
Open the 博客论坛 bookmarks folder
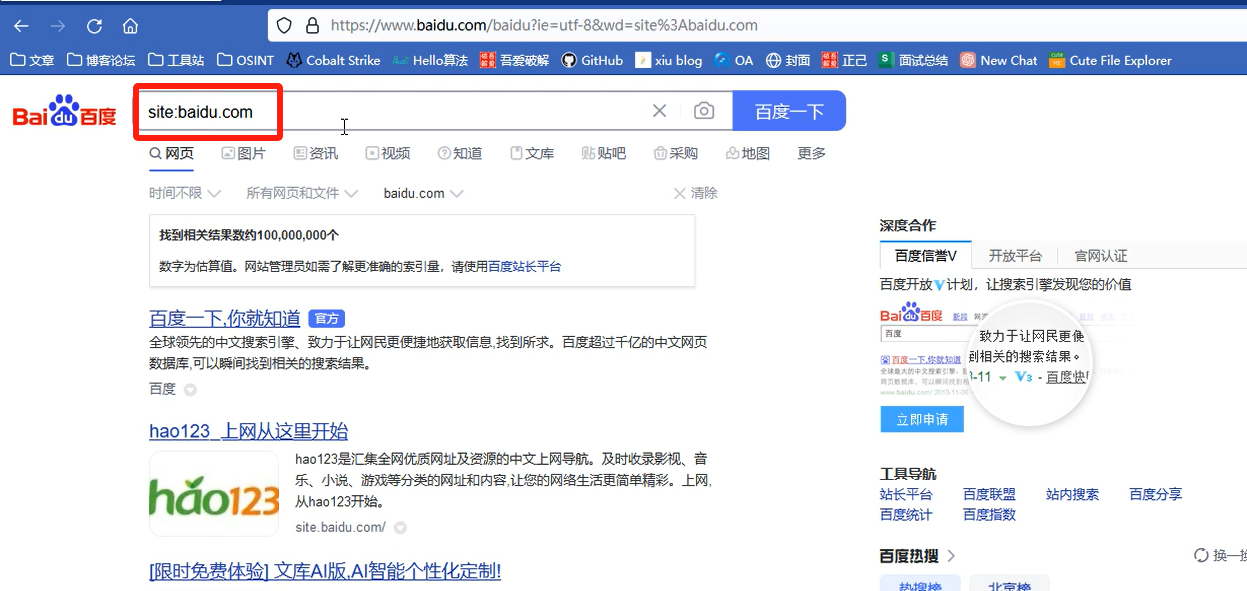click(x=101, y=60)
